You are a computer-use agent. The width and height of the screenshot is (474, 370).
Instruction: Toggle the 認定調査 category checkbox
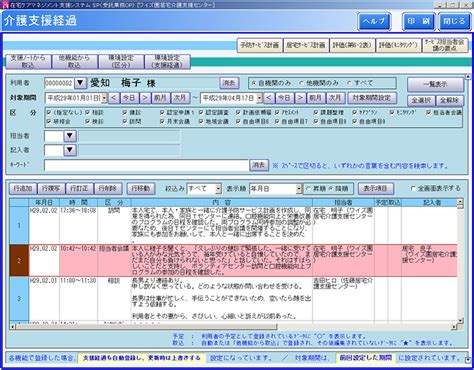pyautogui.click(x=201, y=113)
